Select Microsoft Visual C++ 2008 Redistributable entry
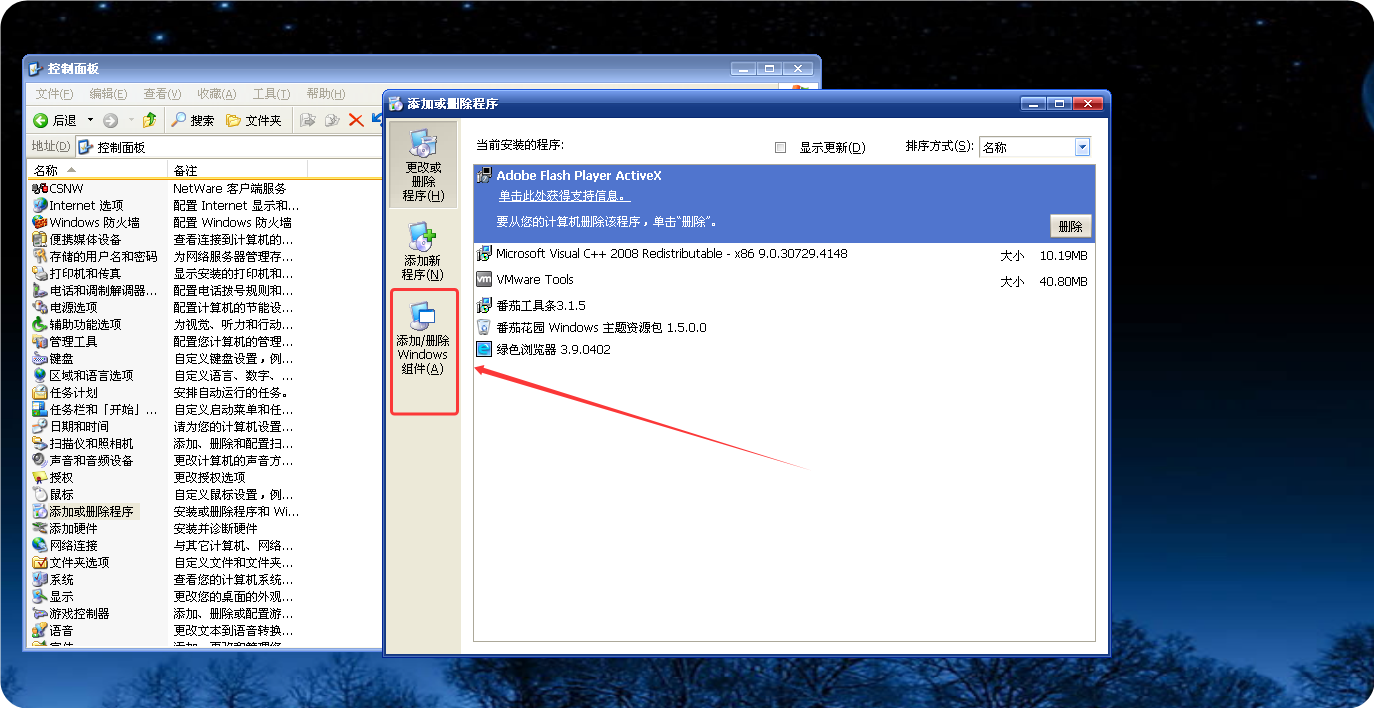 point(784,255)
